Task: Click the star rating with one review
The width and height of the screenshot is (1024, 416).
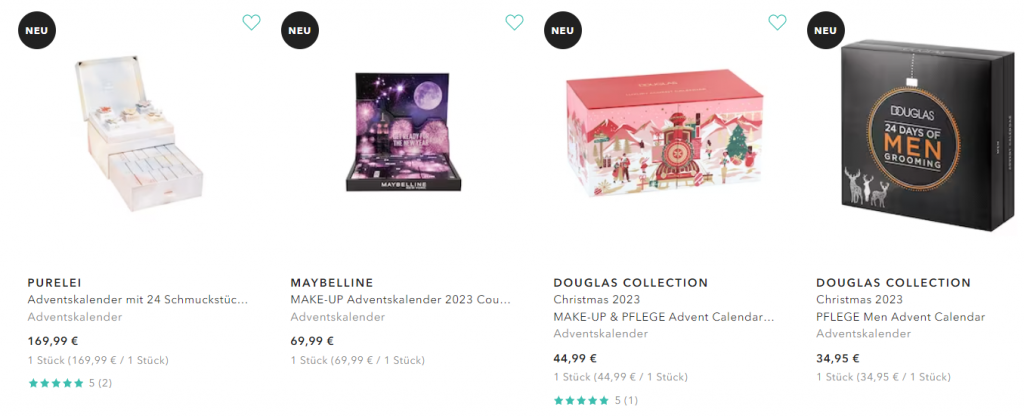Action: (x=596, y=400)
